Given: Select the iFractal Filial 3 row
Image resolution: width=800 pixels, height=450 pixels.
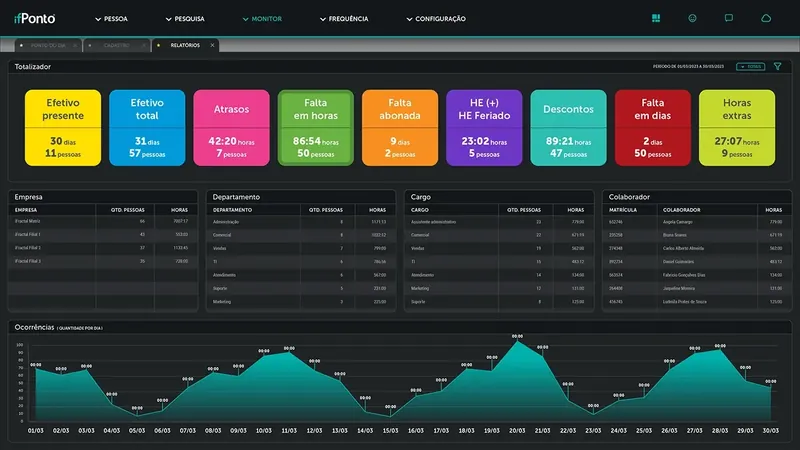Looking at the screenshot, I should 103,261.
